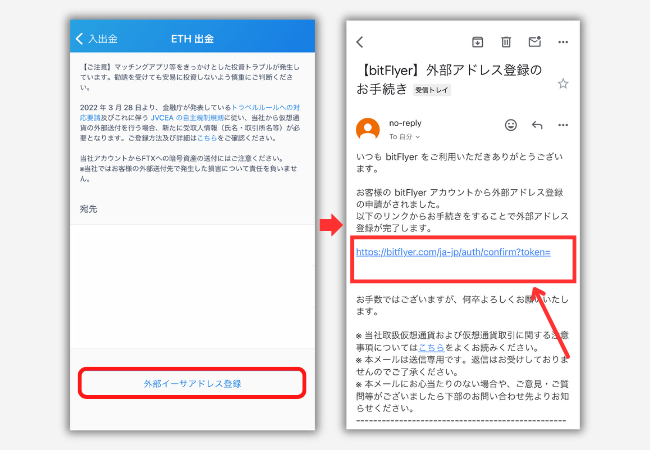
Task: Archive the bitFlyer email
Action: click(x=478, y=42)
